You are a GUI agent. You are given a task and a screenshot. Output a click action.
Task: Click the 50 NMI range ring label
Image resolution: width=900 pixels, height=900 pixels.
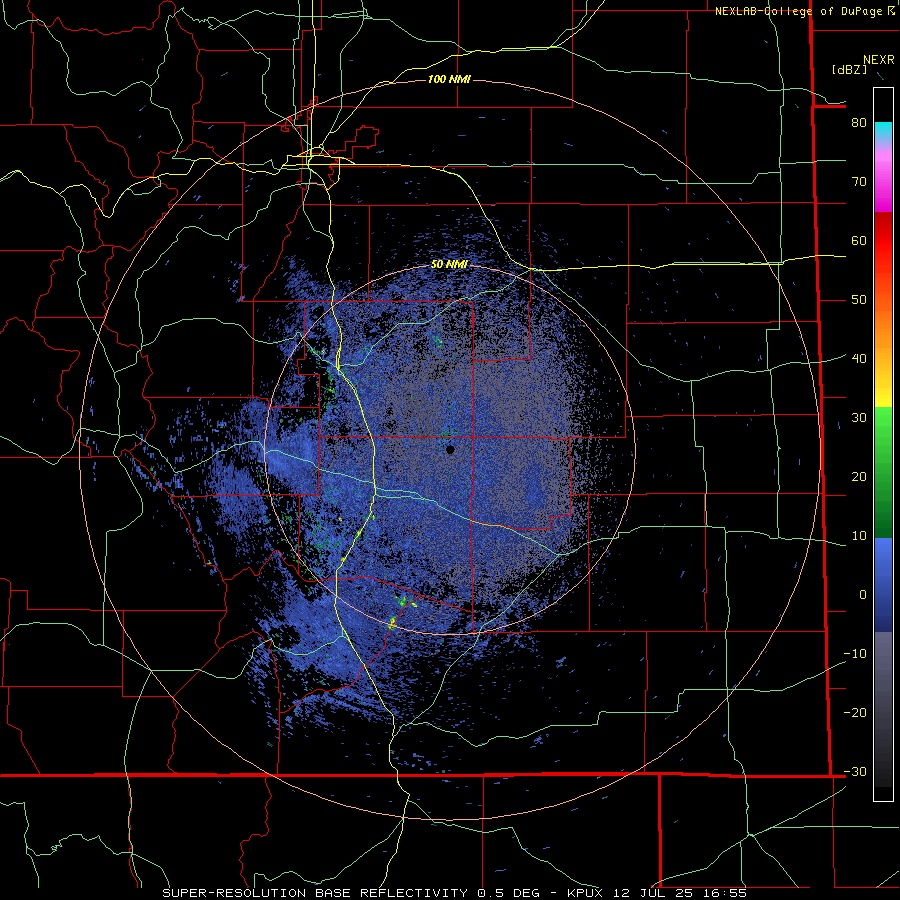[449, 265]
